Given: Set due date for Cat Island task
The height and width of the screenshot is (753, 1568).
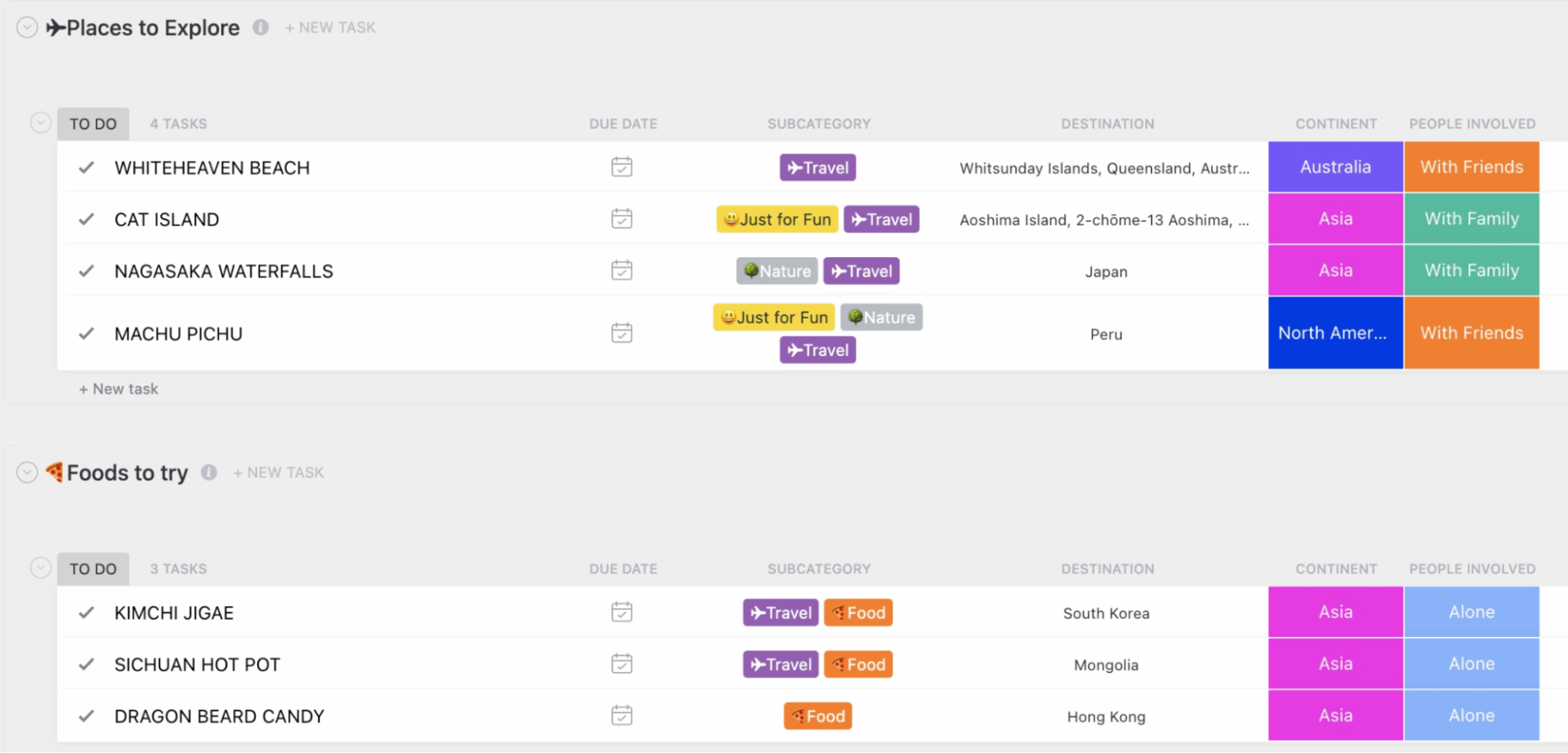Looking at the screenshot, I should (x=621, y=219).
